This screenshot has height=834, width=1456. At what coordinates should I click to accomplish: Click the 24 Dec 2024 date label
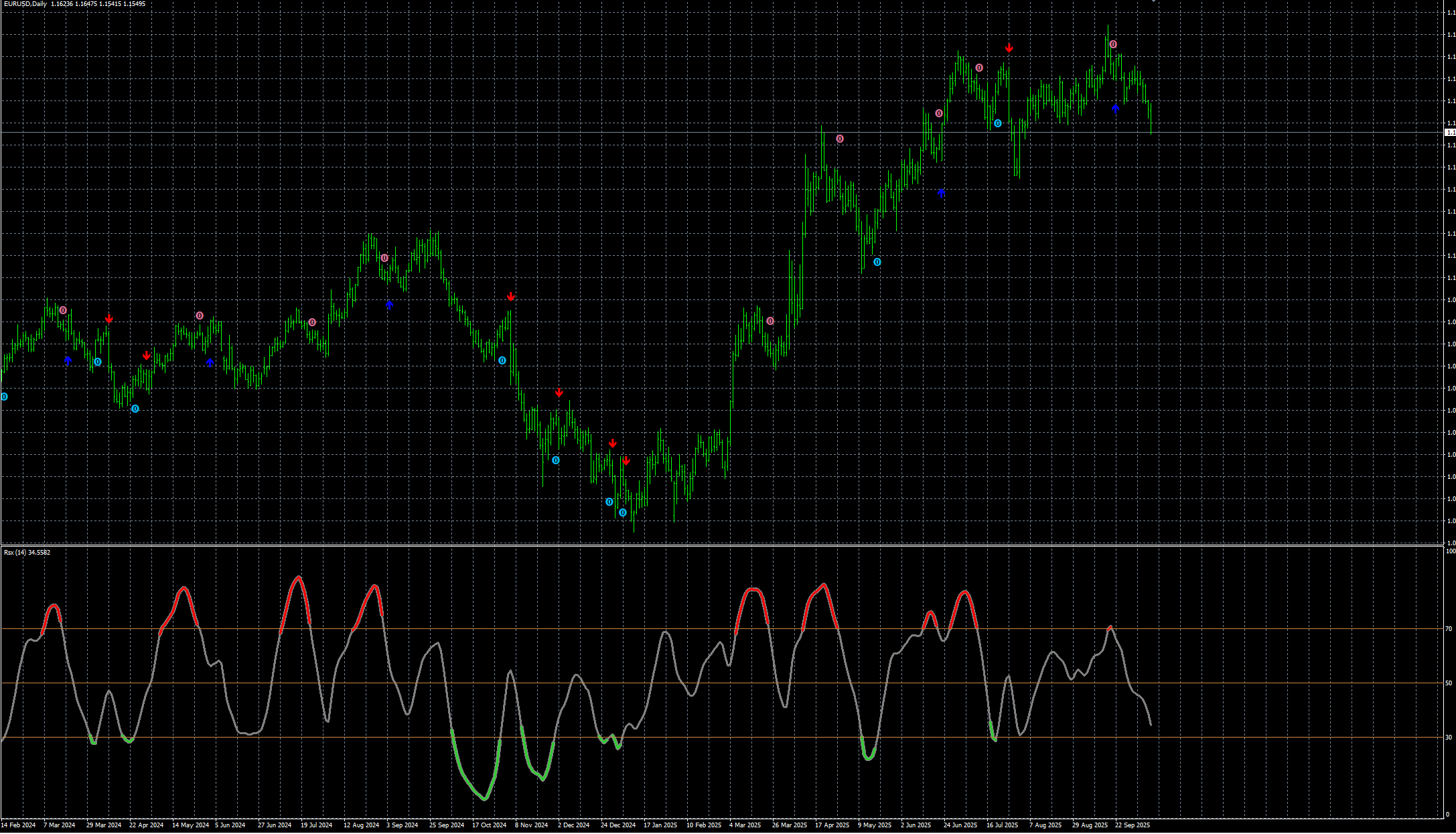tap(618, 825)
